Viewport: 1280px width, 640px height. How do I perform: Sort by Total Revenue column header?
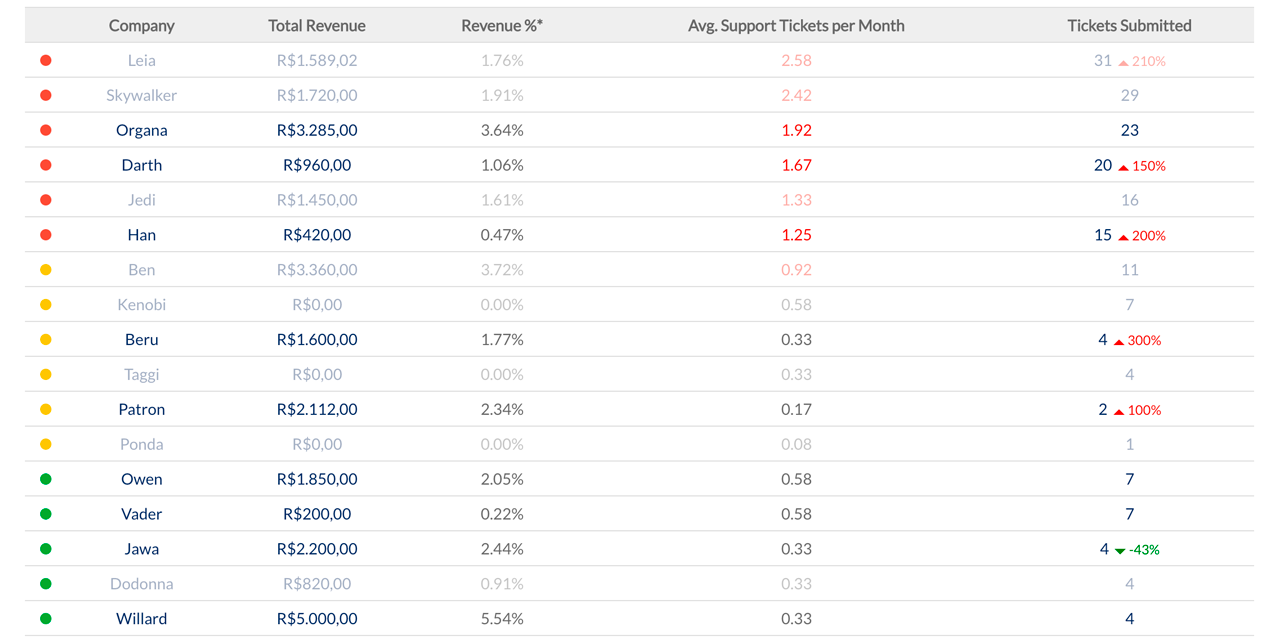[317, 25]
